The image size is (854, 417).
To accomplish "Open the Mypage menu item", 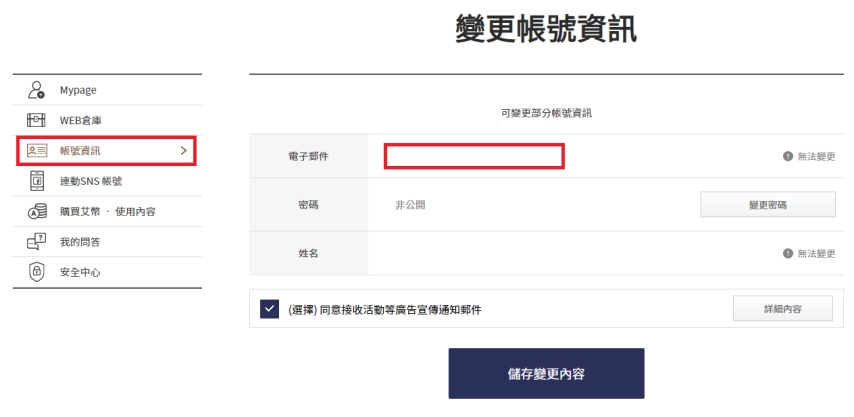I will click(x=78, y=90).
